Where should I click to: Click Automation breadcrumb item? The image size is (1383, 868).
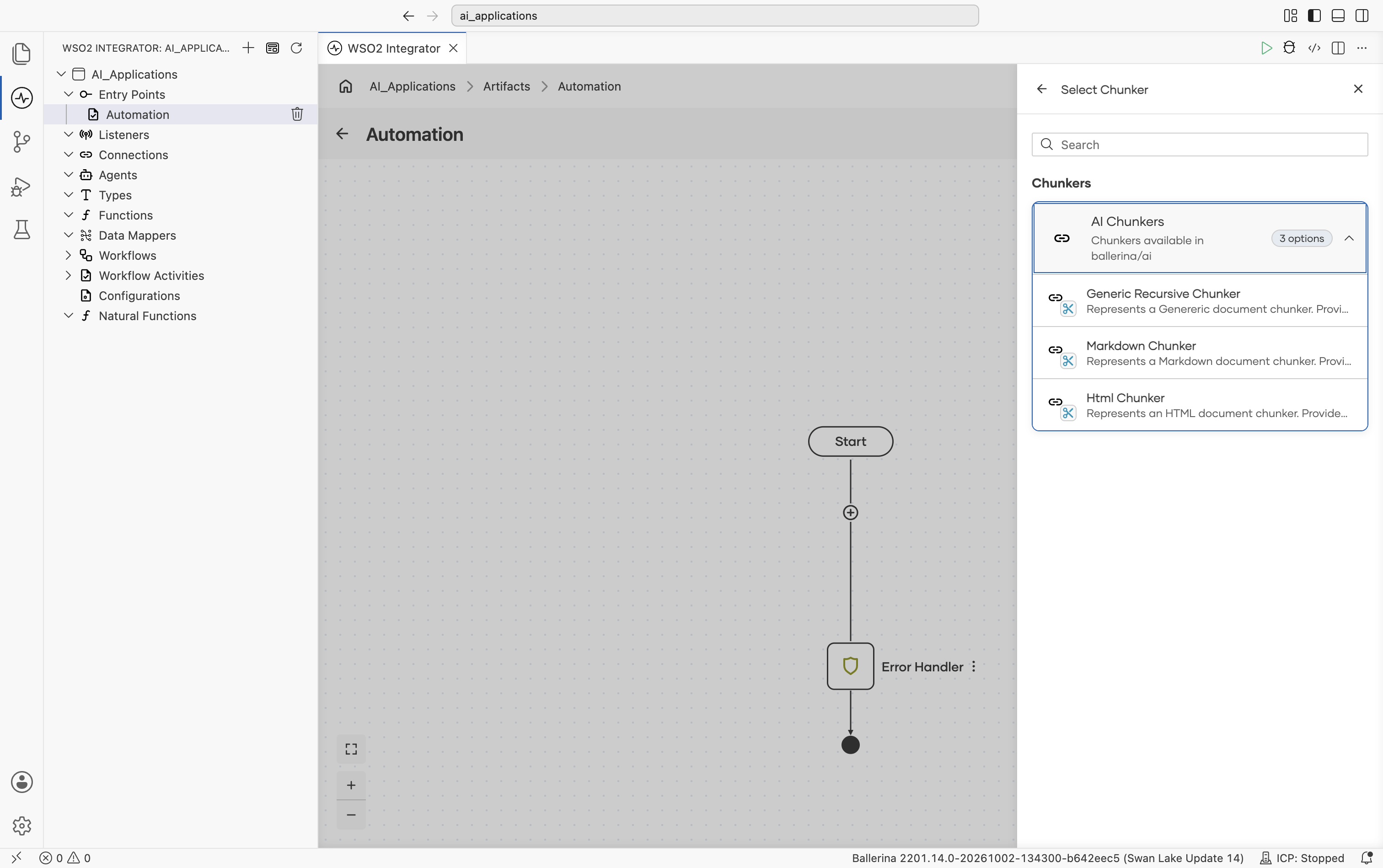tap(589, 86)
